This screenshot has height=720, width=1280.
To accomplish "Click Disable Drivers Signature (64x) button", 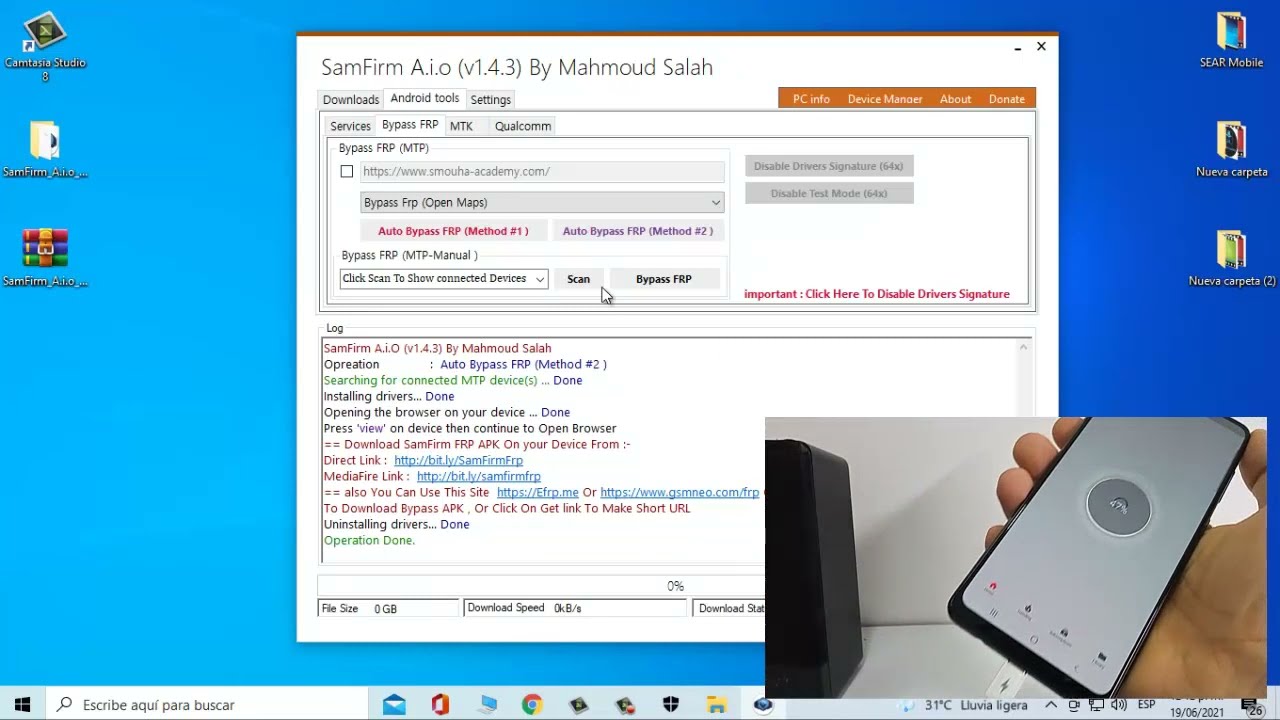I will (829, 166).
